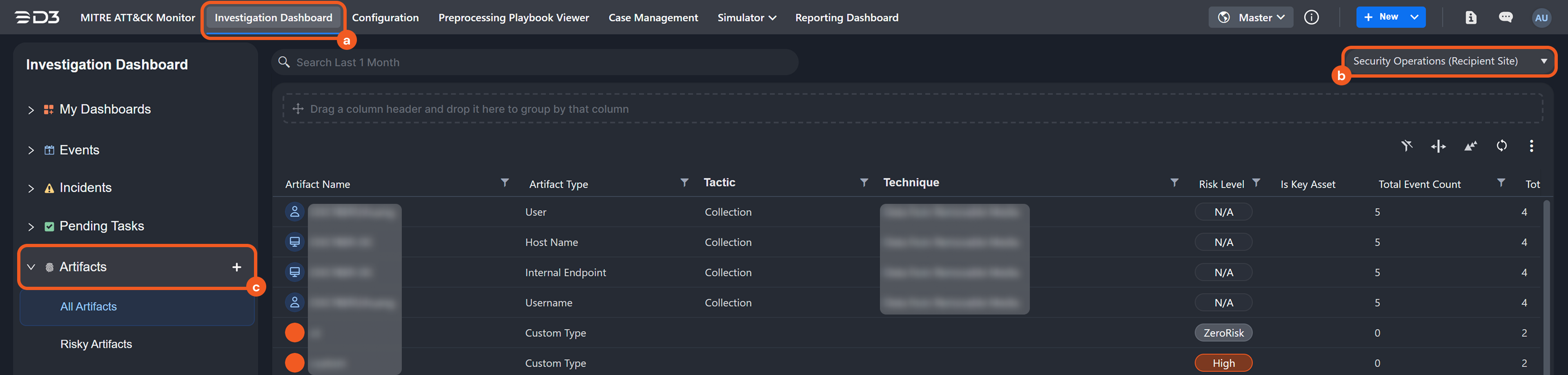Viewport: 1568px width, 375px height.
Task: Select Risky Artifacts in the sidebar
Action: pyautogui.click(x=96, y=344)
